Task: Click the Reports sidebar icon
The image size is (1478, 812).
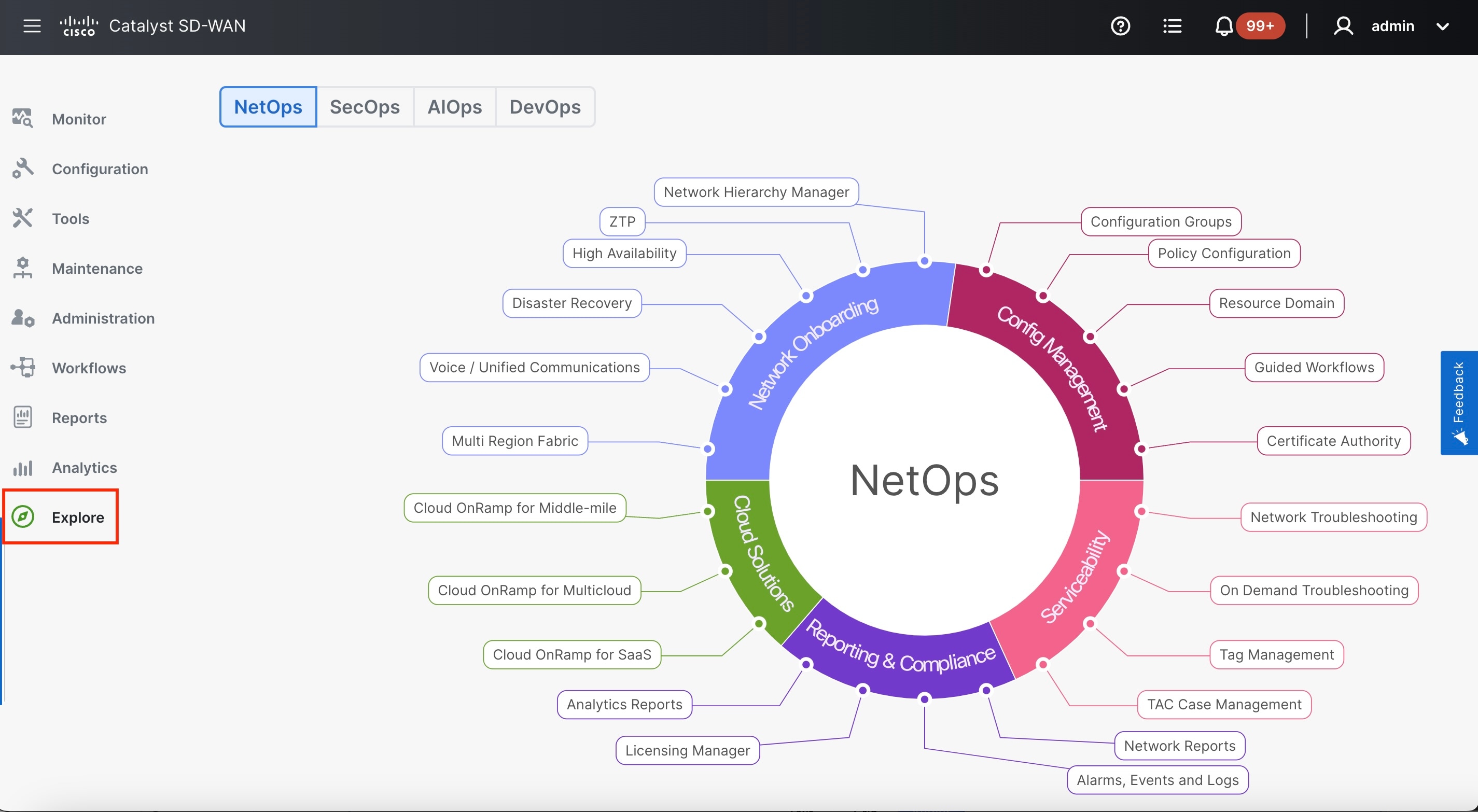Action: (23, 417)
